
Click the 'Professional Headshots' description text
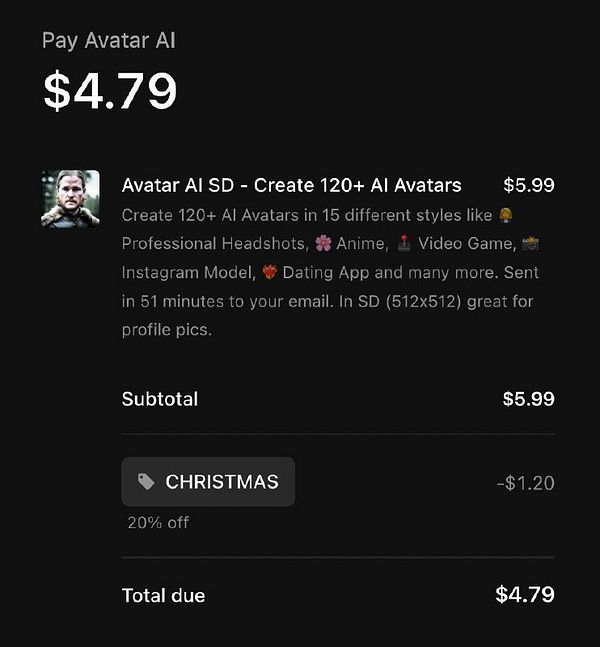tap(215, 243)
